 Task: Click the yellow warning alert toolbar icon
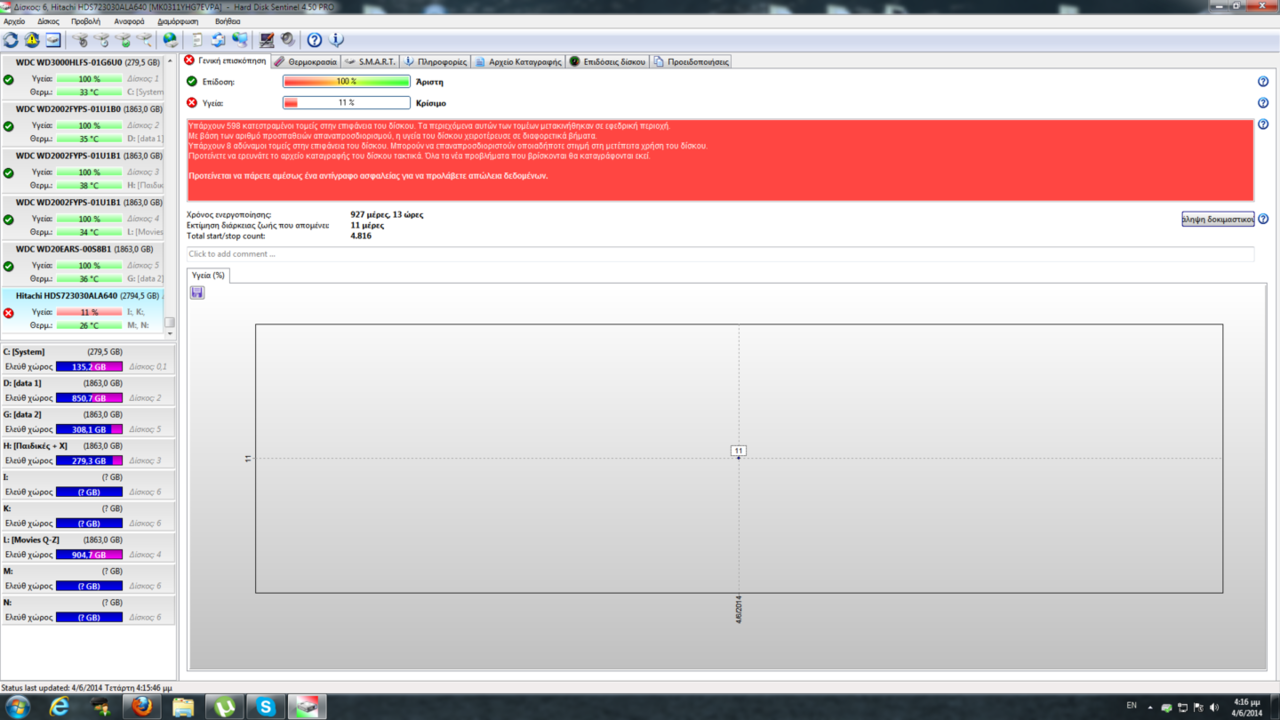tap(32, 40)
